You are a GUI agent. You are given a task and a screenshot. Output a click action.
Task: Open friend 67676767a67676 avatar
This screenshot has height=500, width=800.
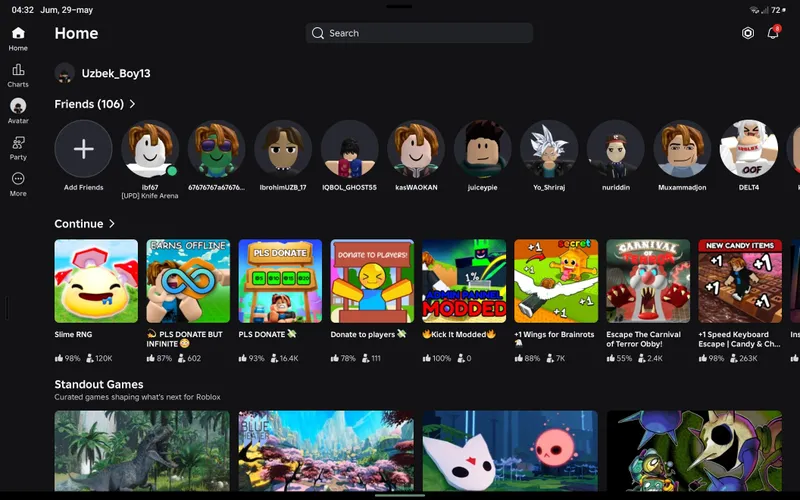tap(216, 148)
